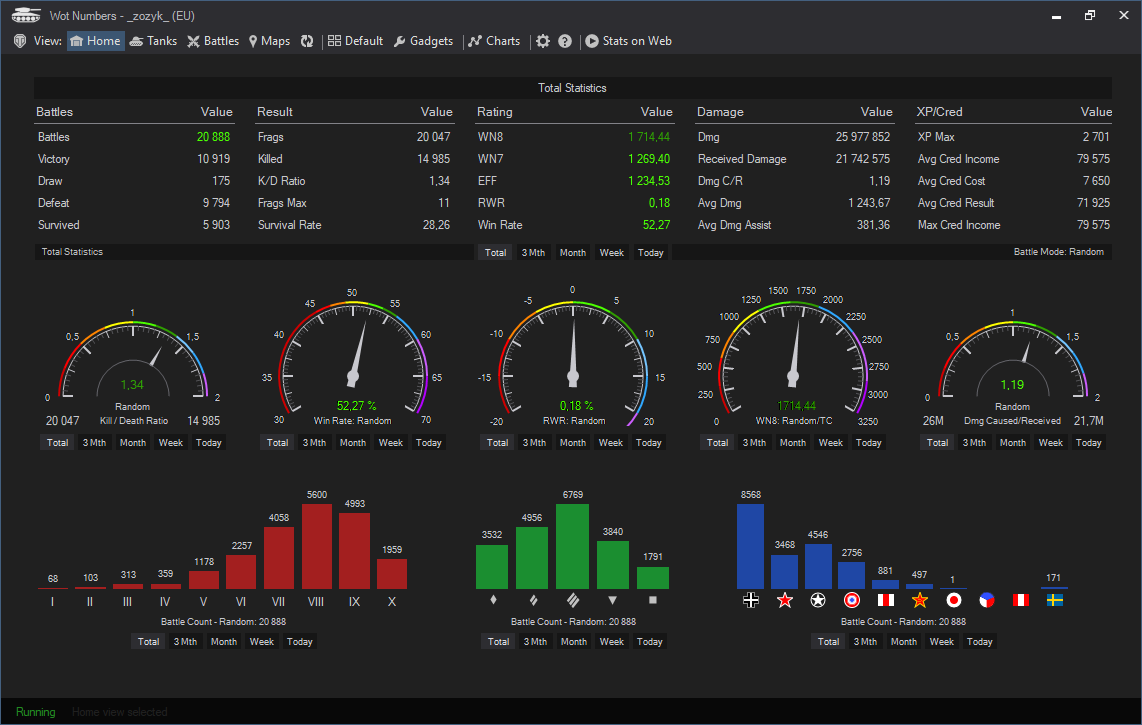Screen dimensions: 1142x725
Task: Click the Battles value 20 888
Action: (213, 137)
